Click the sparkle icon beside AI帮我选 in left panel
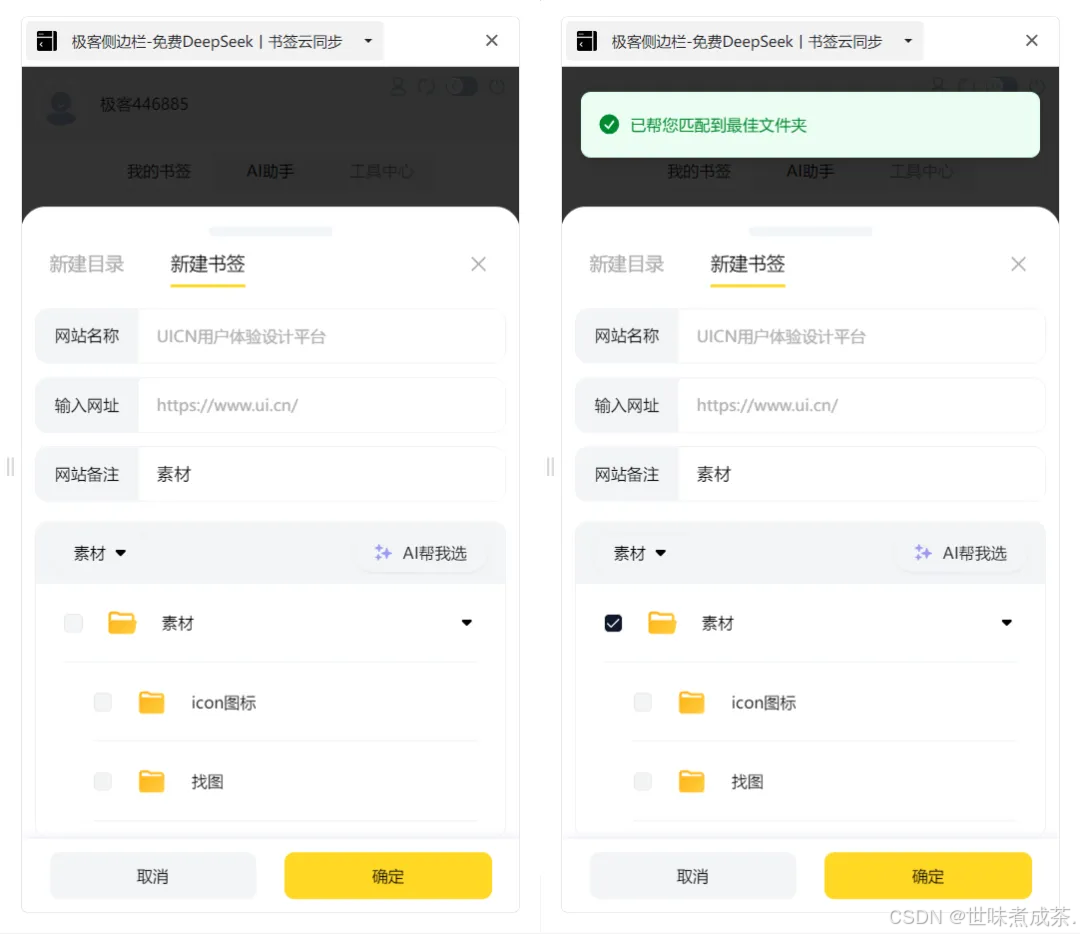The width and height of the screenshot is (1080, 934). [x=383, y=552]
